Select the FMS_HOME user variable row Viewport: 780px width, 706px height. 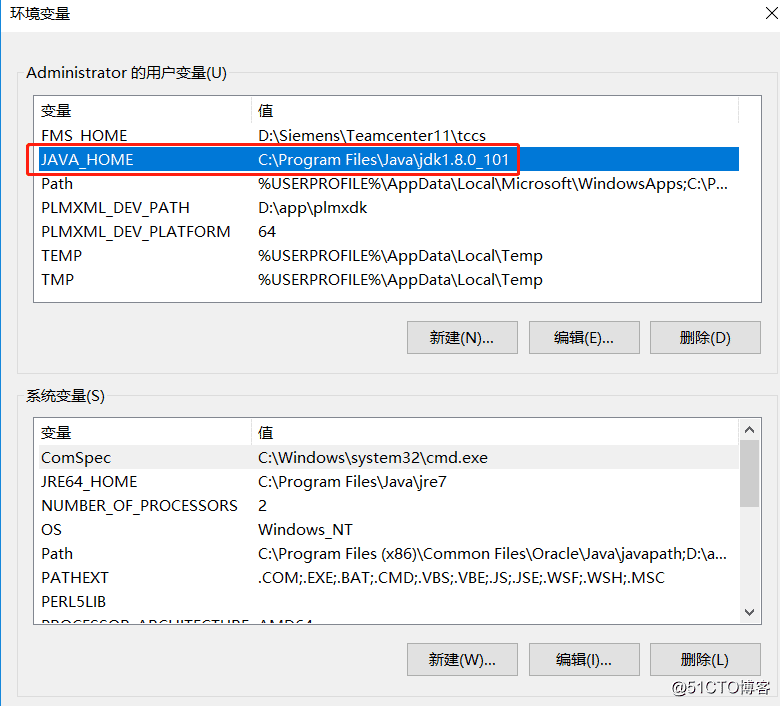[389, 135]
